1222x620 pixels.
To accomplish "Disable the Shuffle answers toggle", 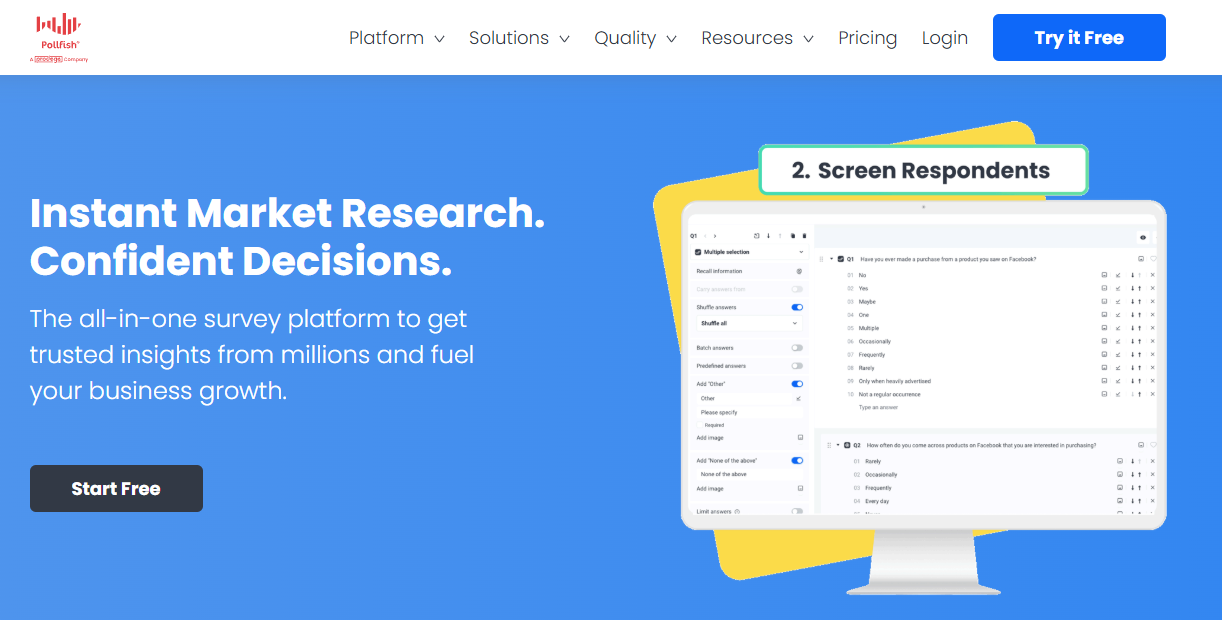I will 797,307.
